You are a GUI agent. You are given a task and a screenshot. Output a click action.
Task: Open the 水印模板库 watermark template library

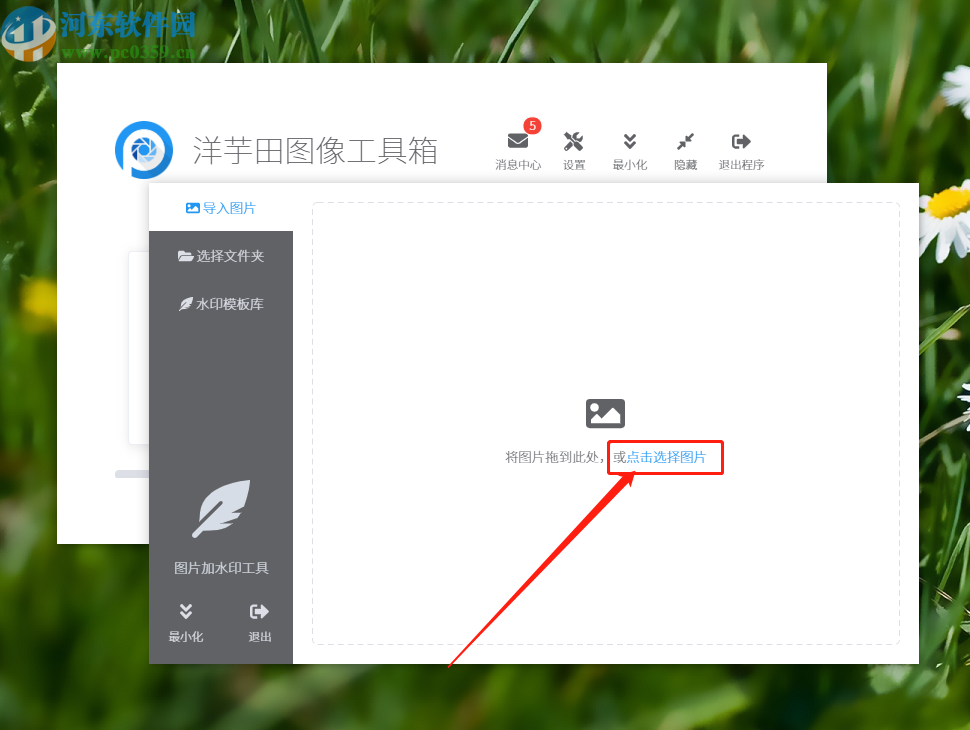click(x=190, y=304)
